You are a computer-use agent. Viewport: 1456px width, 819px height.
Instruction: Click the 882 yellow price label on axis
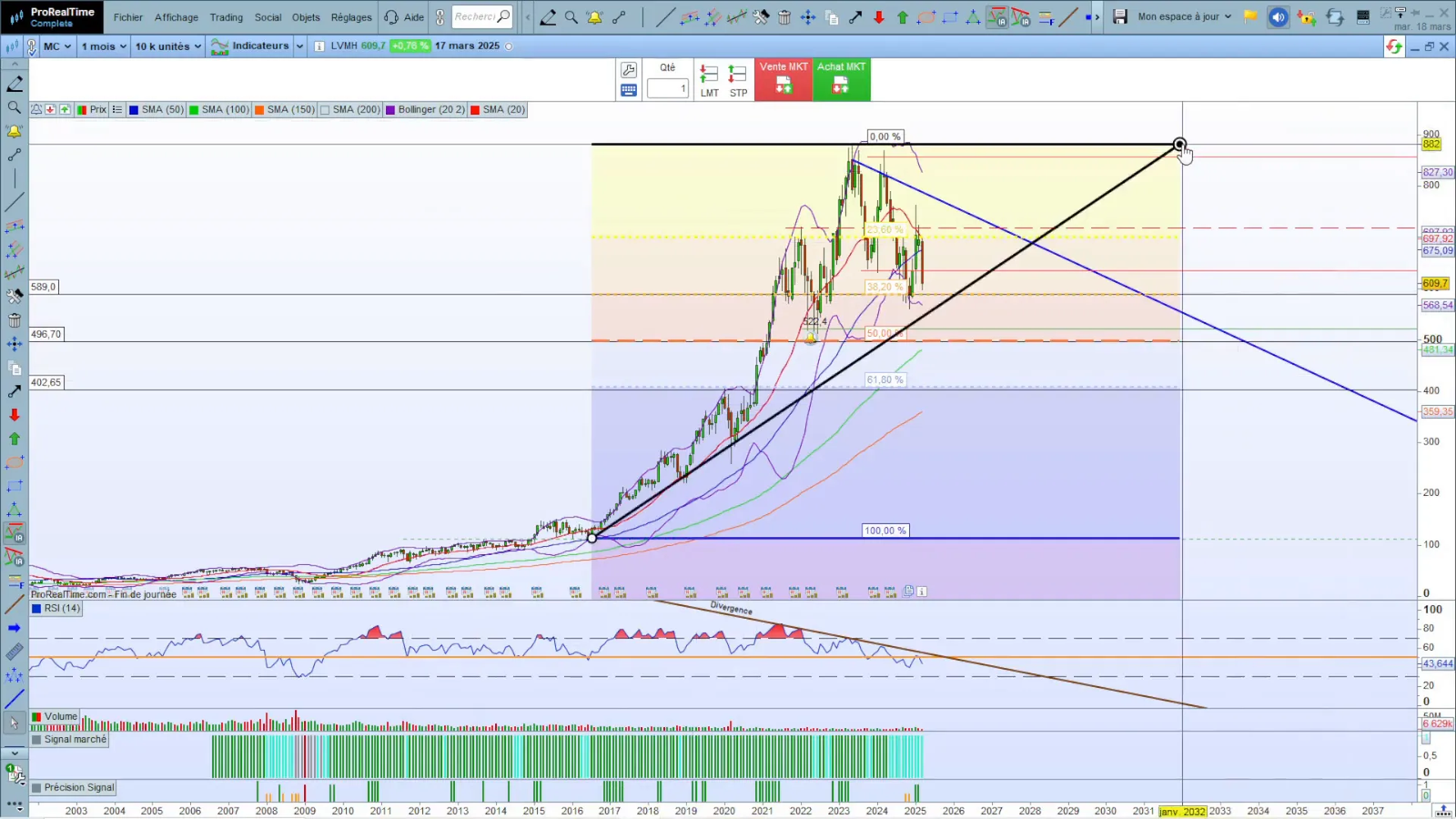coord(1431,145)
